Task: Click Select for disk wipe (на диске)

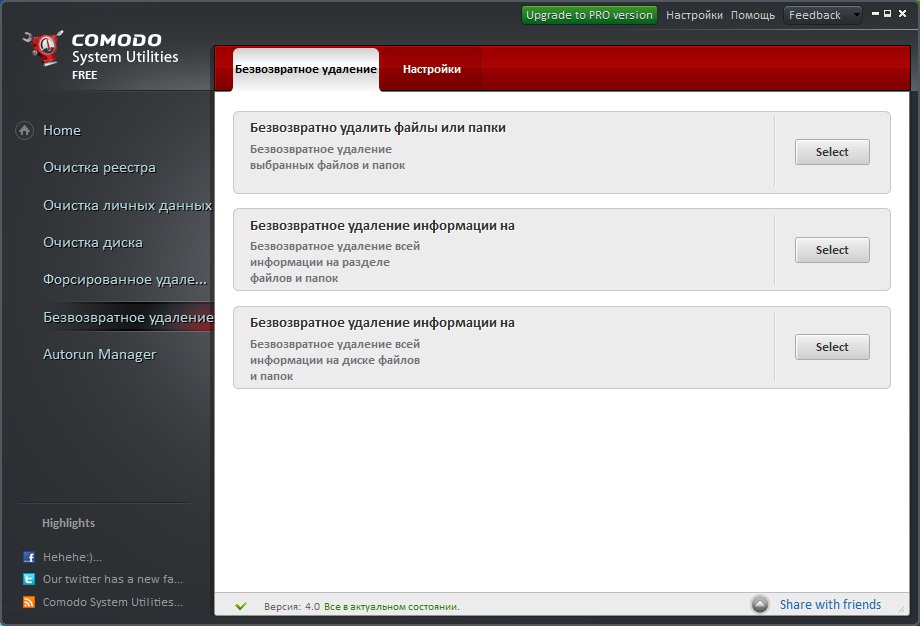Action: (832, 347)
